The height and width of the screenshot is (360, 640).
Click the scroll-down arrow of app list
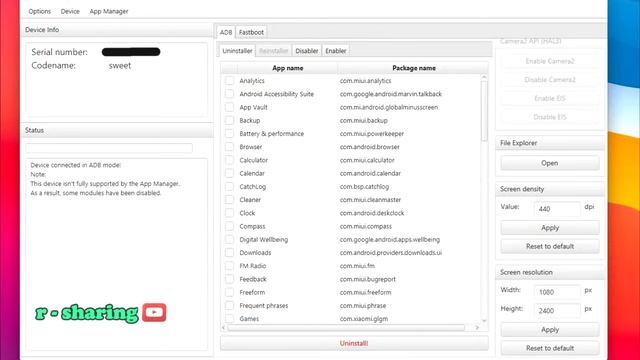[484, 321]
